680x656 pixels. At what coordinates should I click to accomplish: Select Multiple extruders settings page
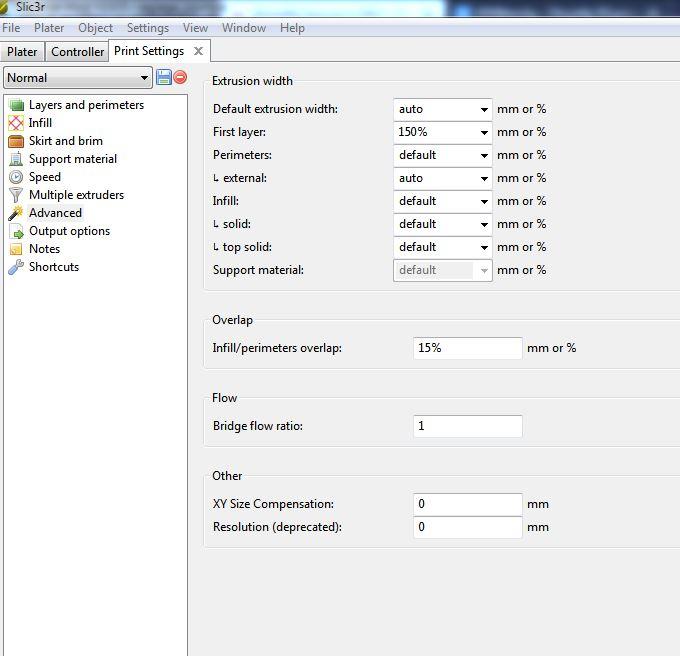[x=76, y=195]
